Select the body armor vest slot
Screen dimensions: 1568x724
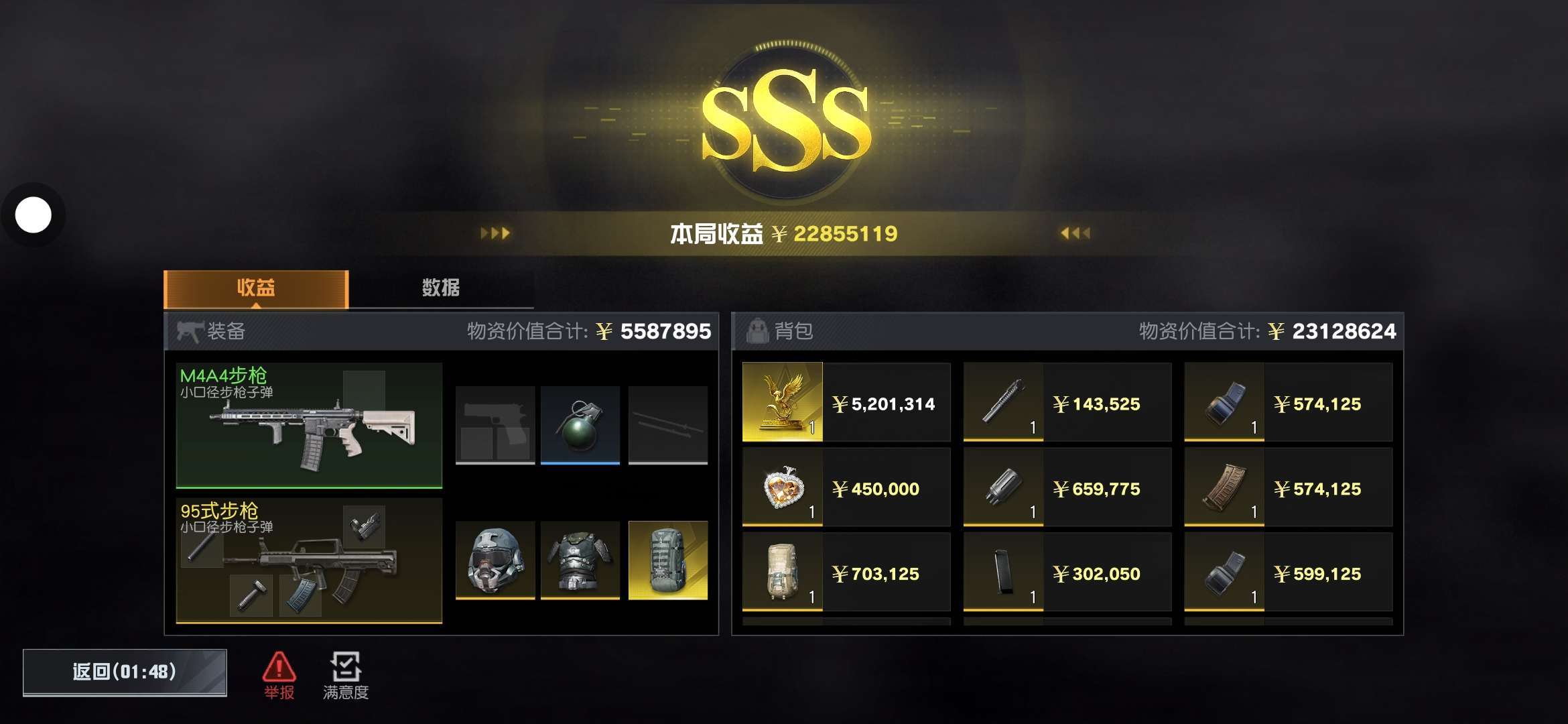[x=580, y=560]
